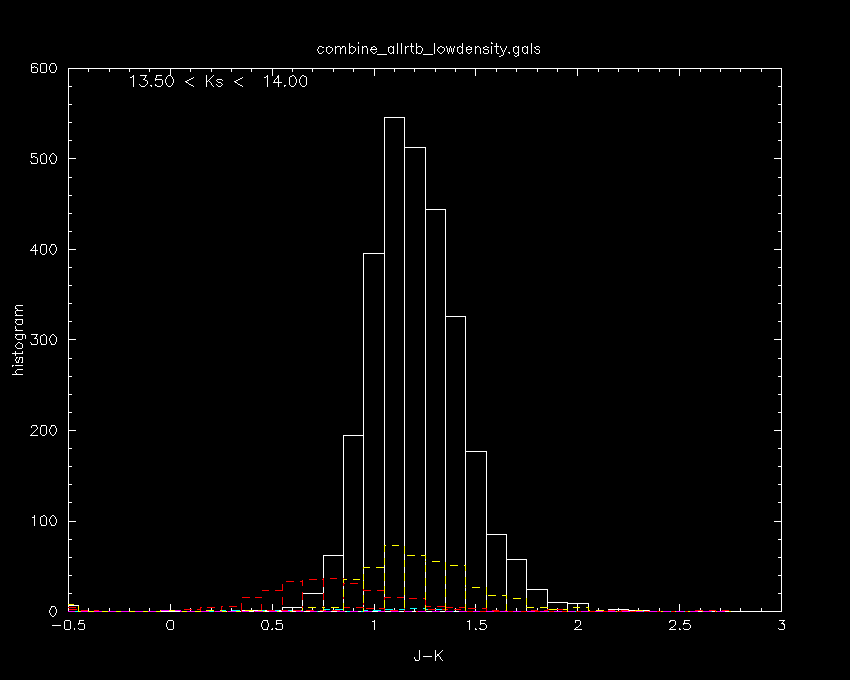Click the 300 y-axis tick label
Viewport: 850px width, 680px height.
44,340
